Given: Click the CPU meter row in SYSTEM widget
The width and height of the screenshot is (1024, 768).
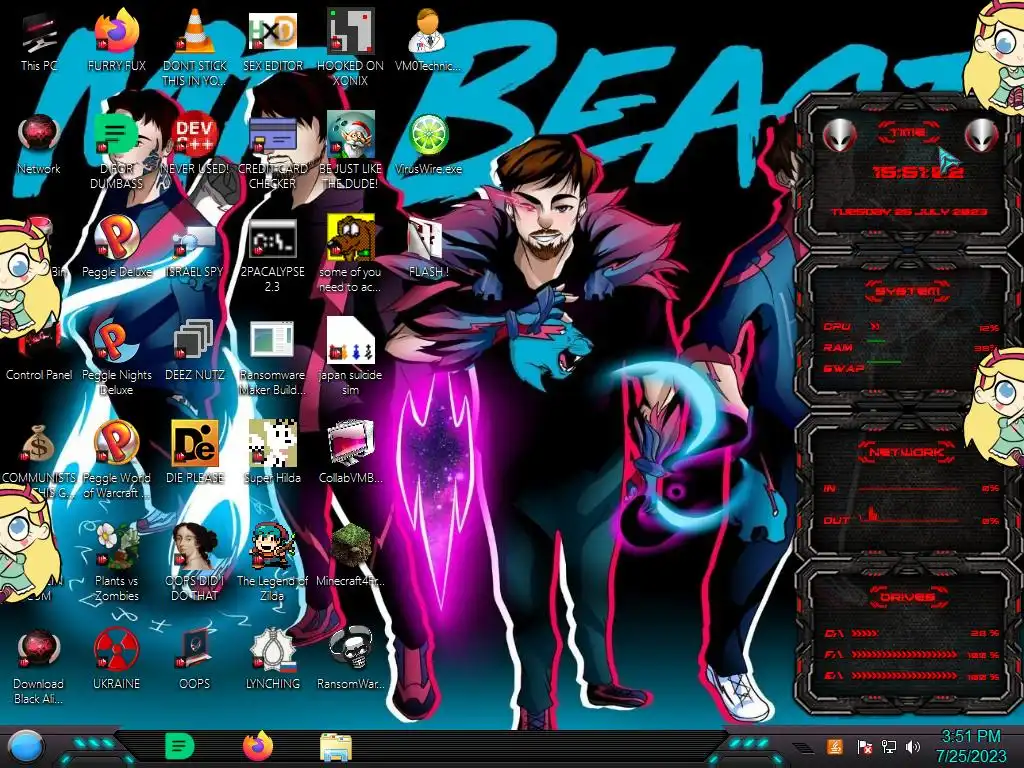Looking at the screenshot, I should (x=911, y=327).
